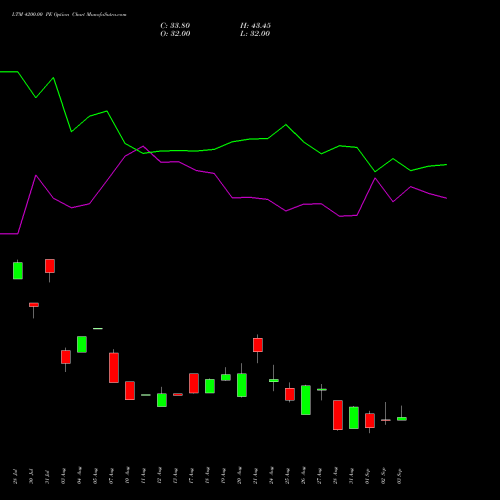This screenshot has width=500, height=500.
Task: Click the red candle for 10 Aug
Action: click(130, 391)
